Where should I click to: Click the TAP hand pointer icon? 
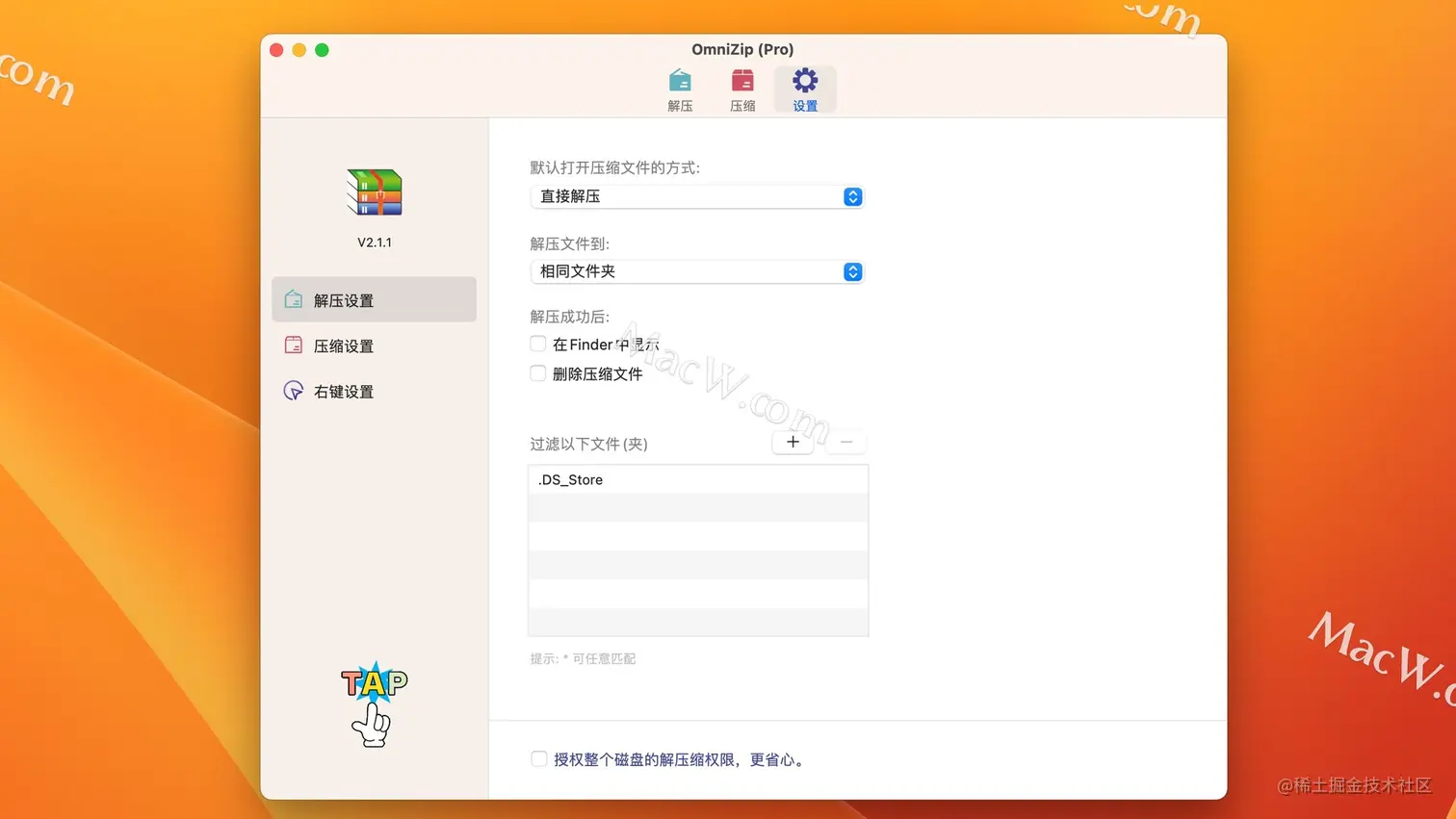375,704
